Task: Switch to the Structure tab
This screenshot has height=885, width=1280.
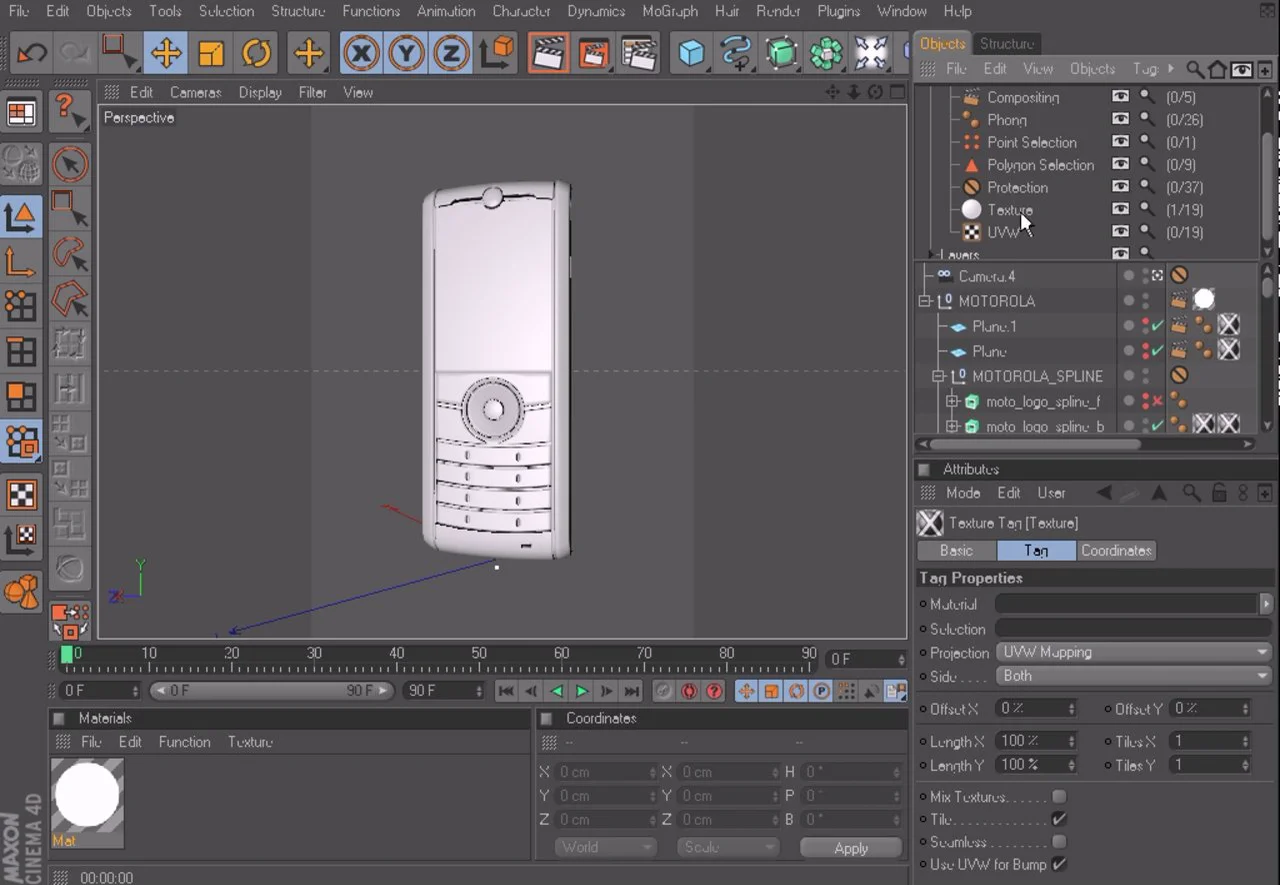Action: click(x=1007, y=43)
